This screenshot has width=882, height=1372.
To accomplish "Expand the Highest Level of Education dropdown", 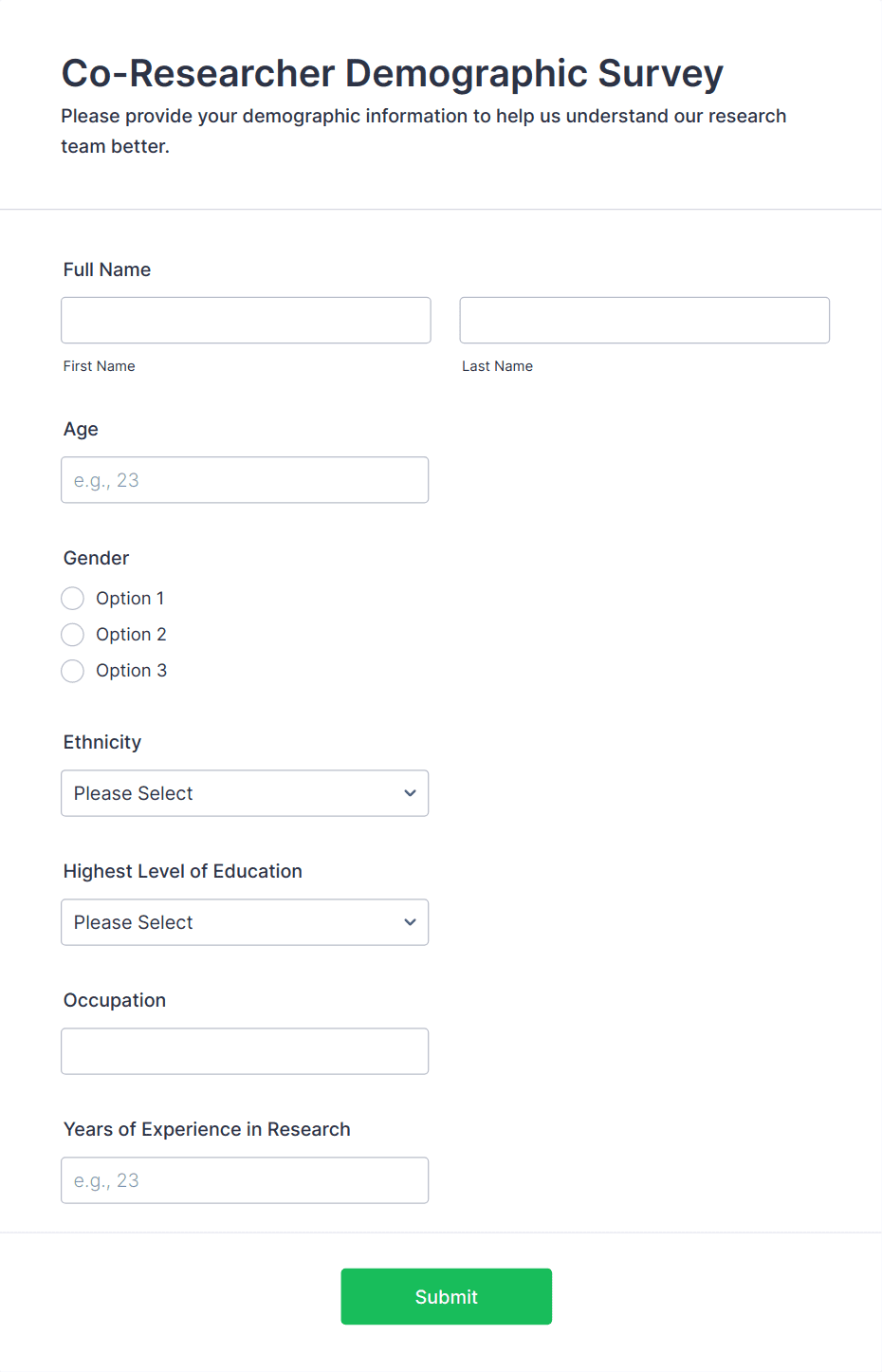I will tap(245, 922).
